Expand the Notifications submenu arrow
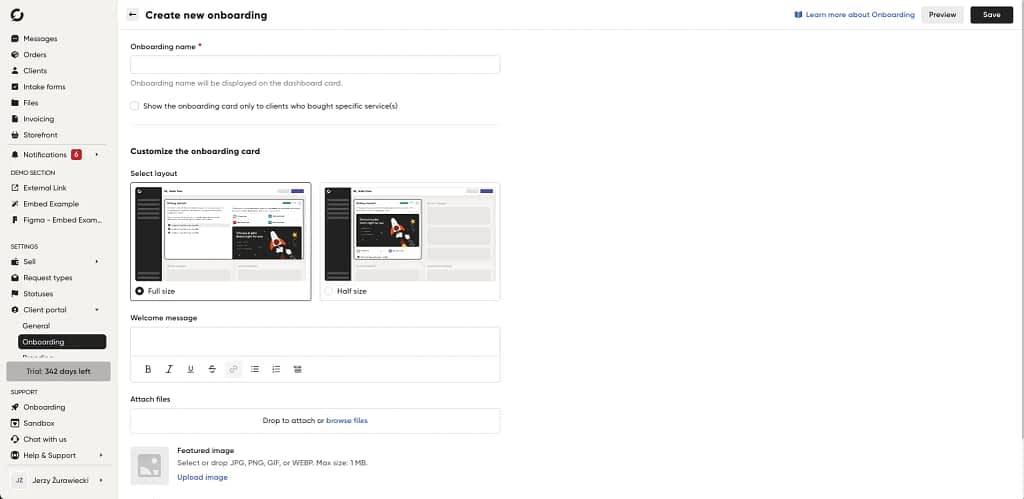This screenshot has height=499, width=1024. tap(97, 155)
